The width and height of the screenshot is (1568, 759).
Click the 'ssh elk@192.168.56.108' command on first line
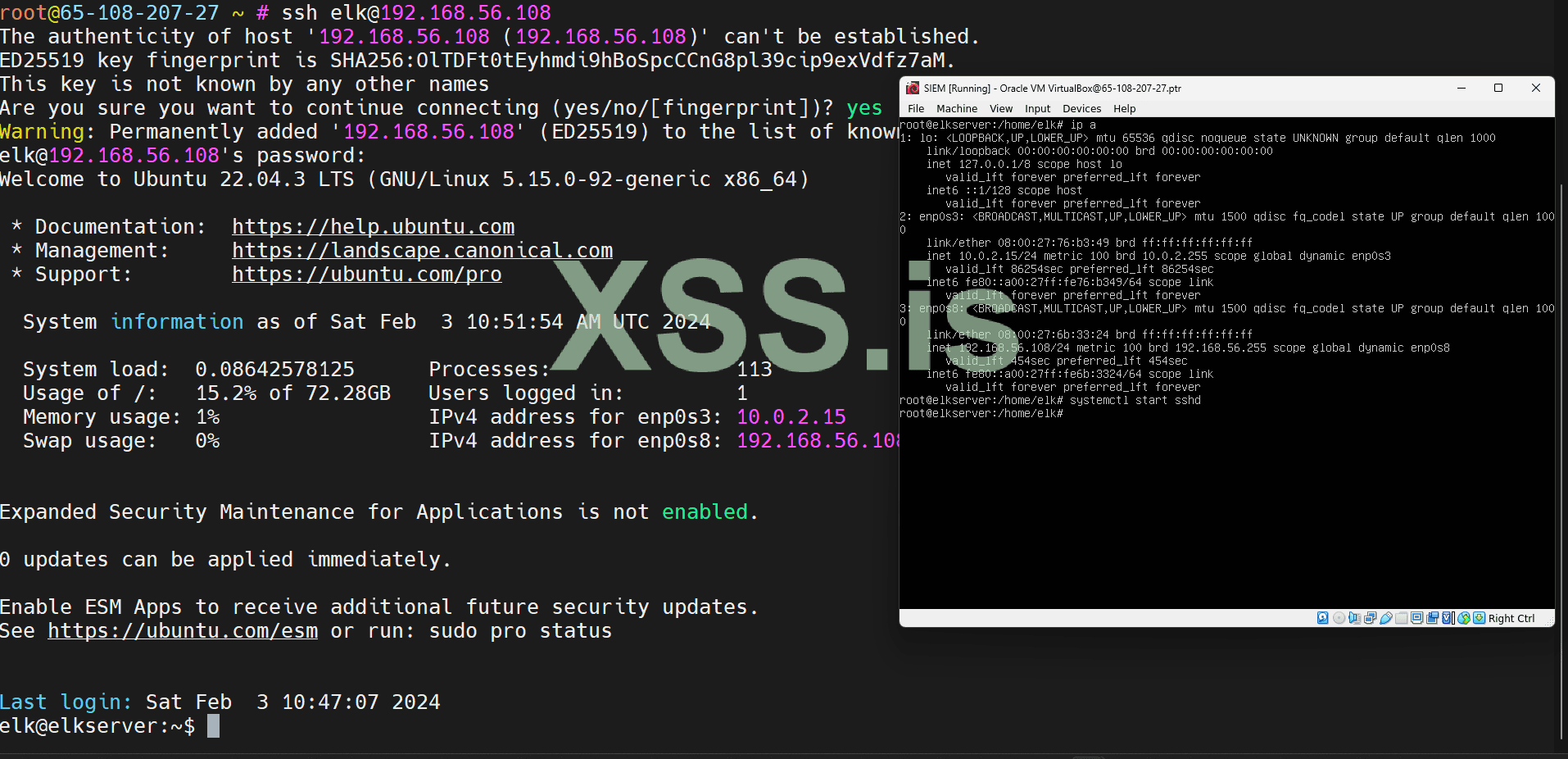point(416,12)
